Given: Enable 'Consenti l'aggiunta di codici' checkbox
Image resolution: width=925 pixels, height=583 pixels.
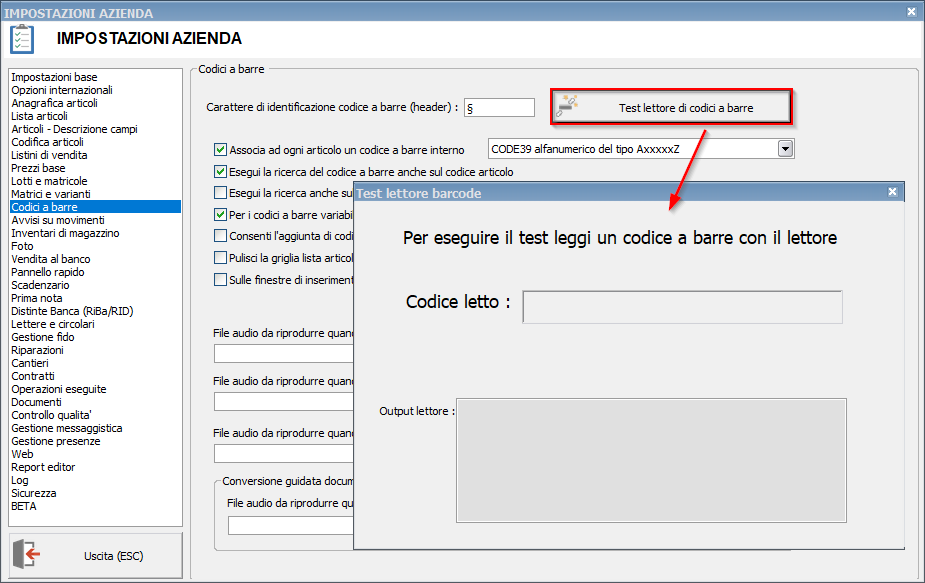Looking at the screenshot, I should click(221, 236).
